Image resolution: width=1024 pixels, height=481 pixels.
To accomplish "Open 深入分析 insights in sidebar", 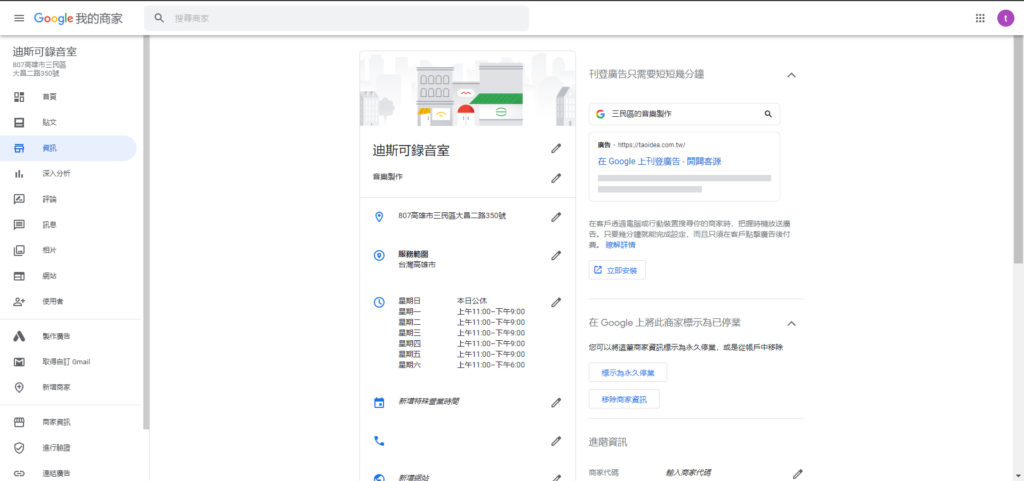I will click(x=56, y=174).
